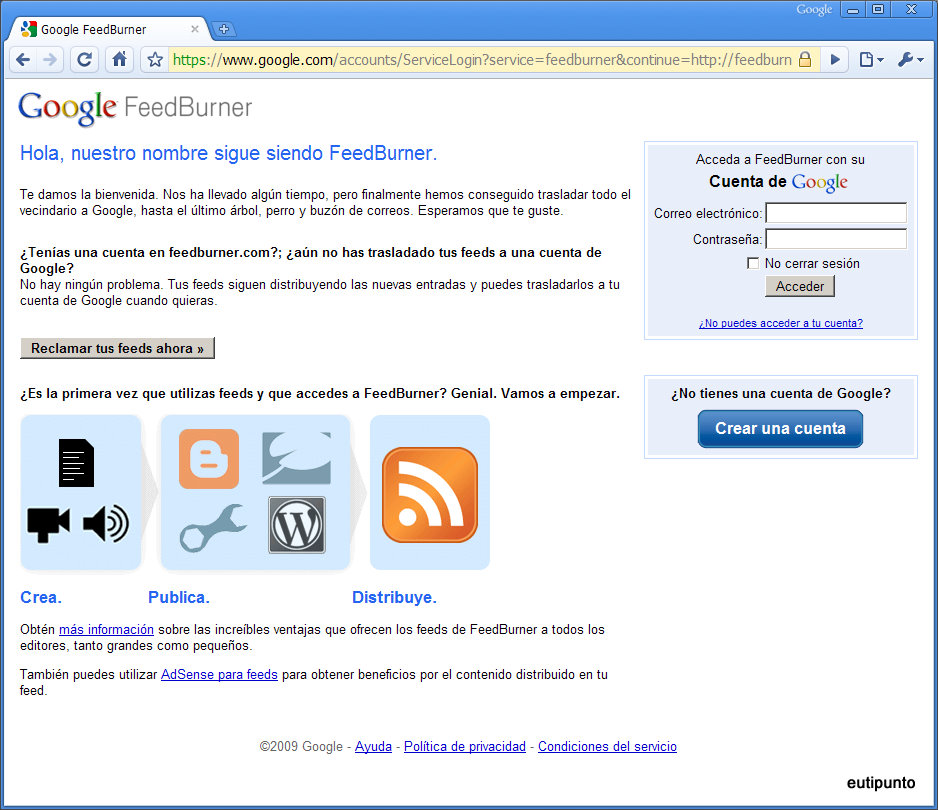Bookmark this page with the star icon
This screenshot has height=810, width=938.
point(155,60)
